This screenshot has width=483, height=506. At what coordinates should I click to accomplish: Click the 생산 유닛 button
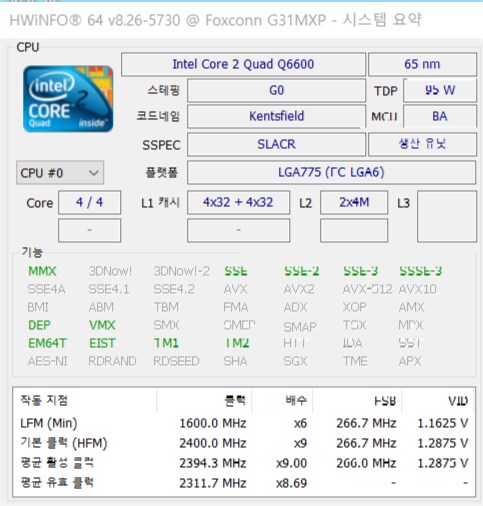click(x=422, y=144)
